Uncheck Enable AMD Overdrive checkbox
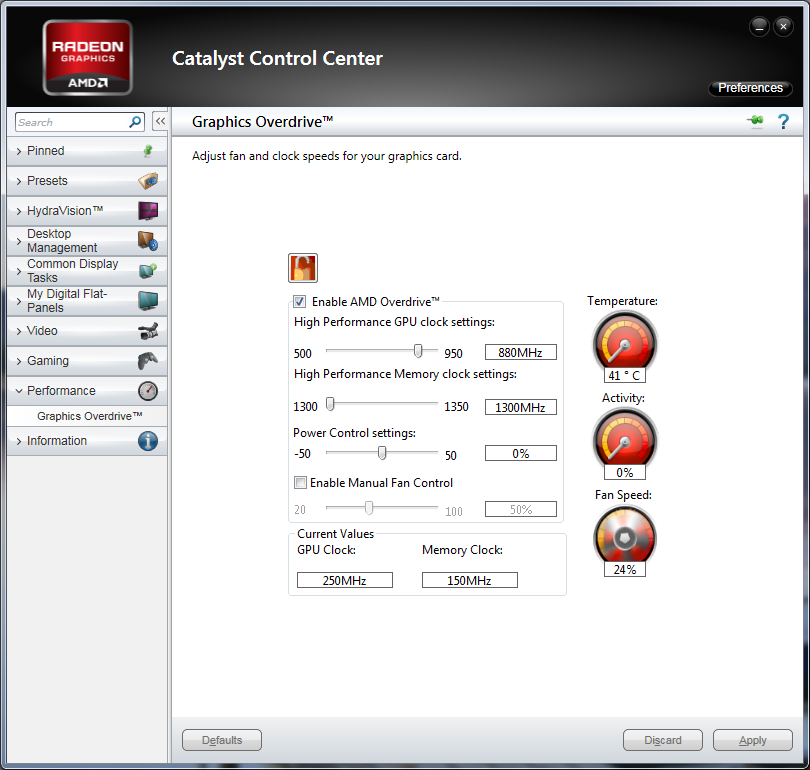 (299, 302)
